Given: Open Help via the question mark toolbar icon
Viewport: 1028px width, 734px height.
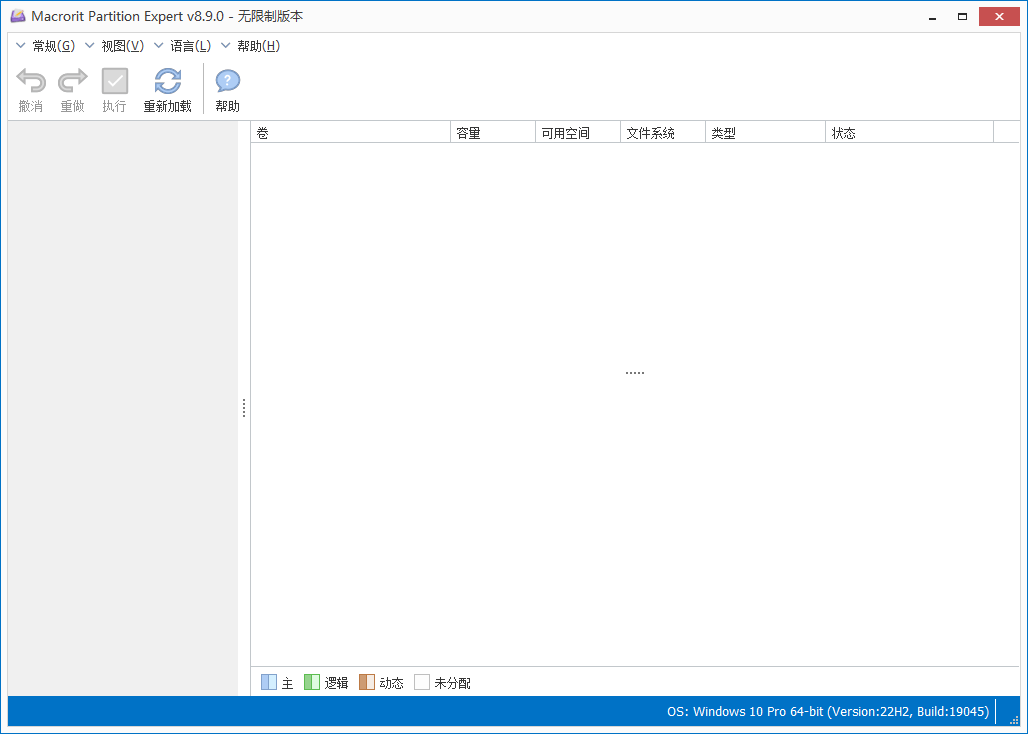Looking at the screenshot, I should click(x=226, y=82).
